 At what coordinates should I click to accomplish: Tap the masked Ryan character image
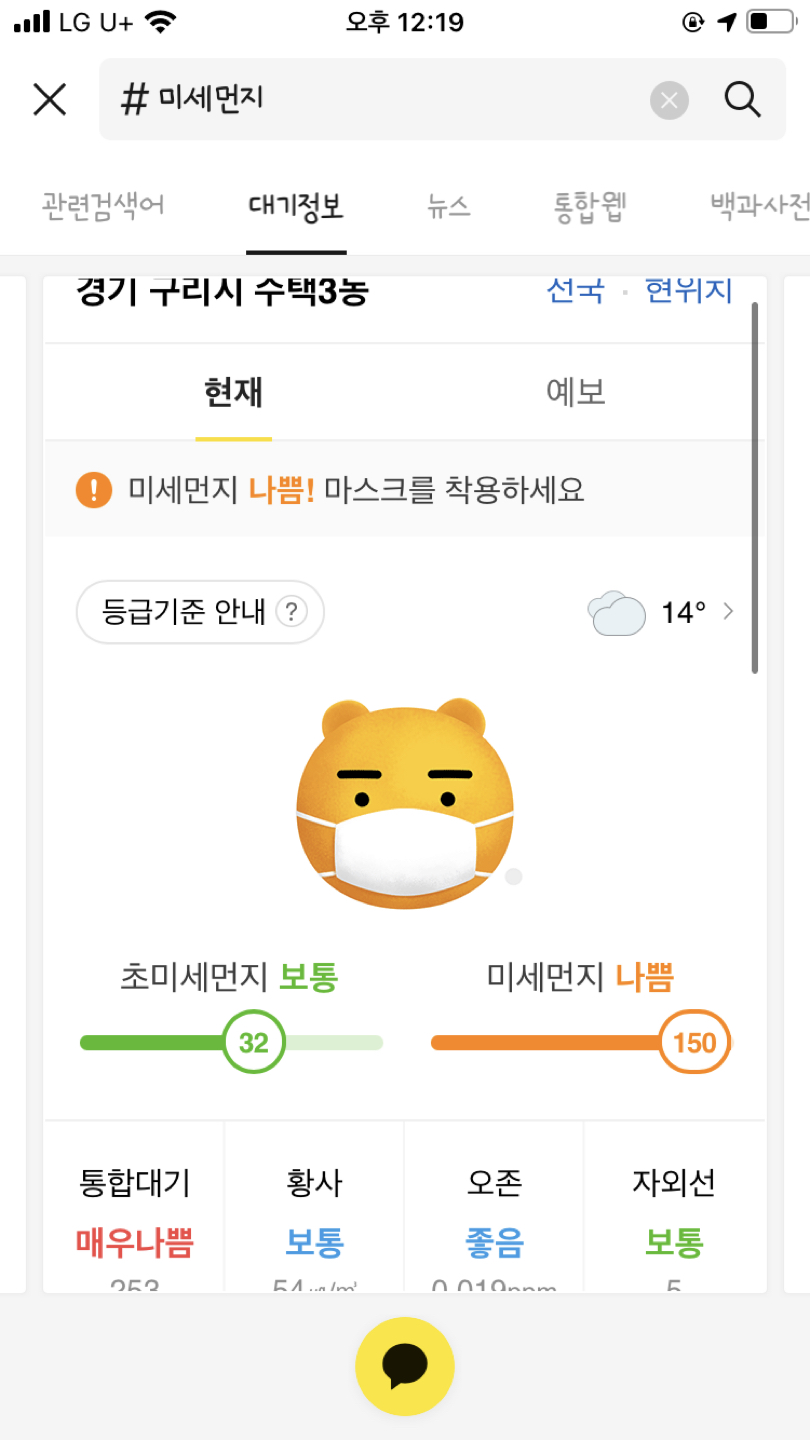click(405, 803)
